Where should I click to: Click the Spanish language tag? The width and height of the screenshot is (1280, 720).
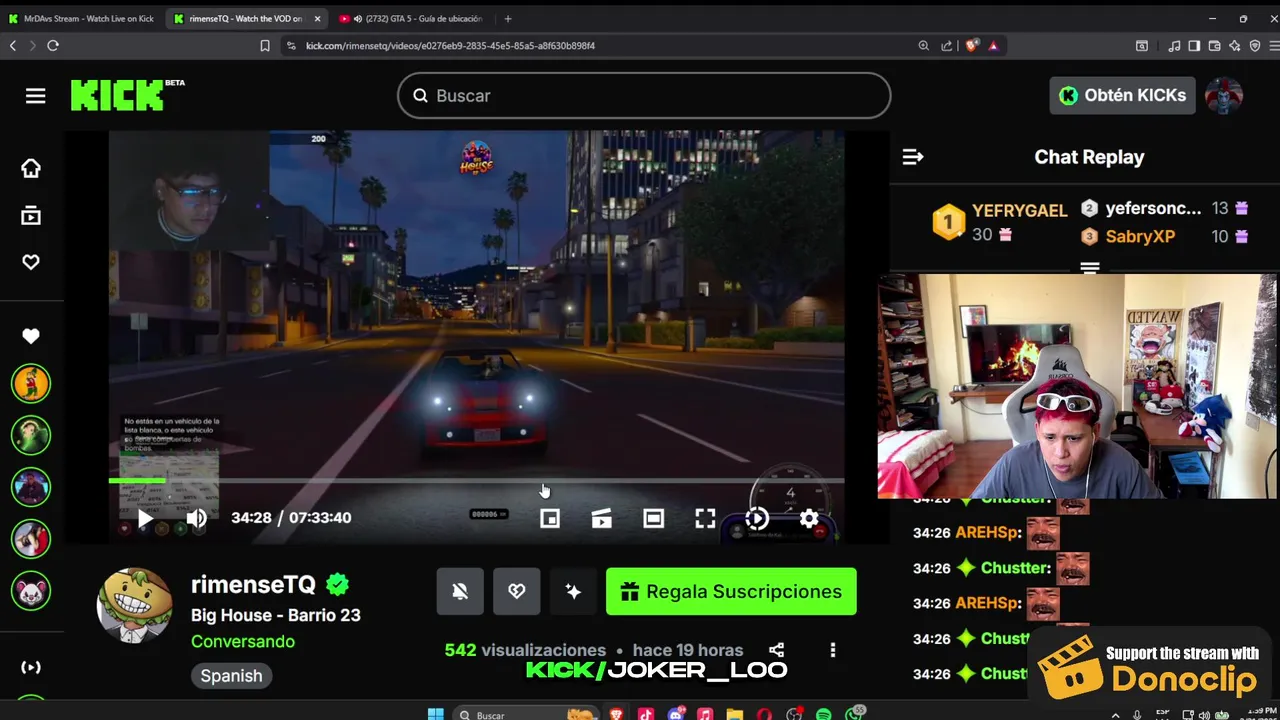pos(231,676)
